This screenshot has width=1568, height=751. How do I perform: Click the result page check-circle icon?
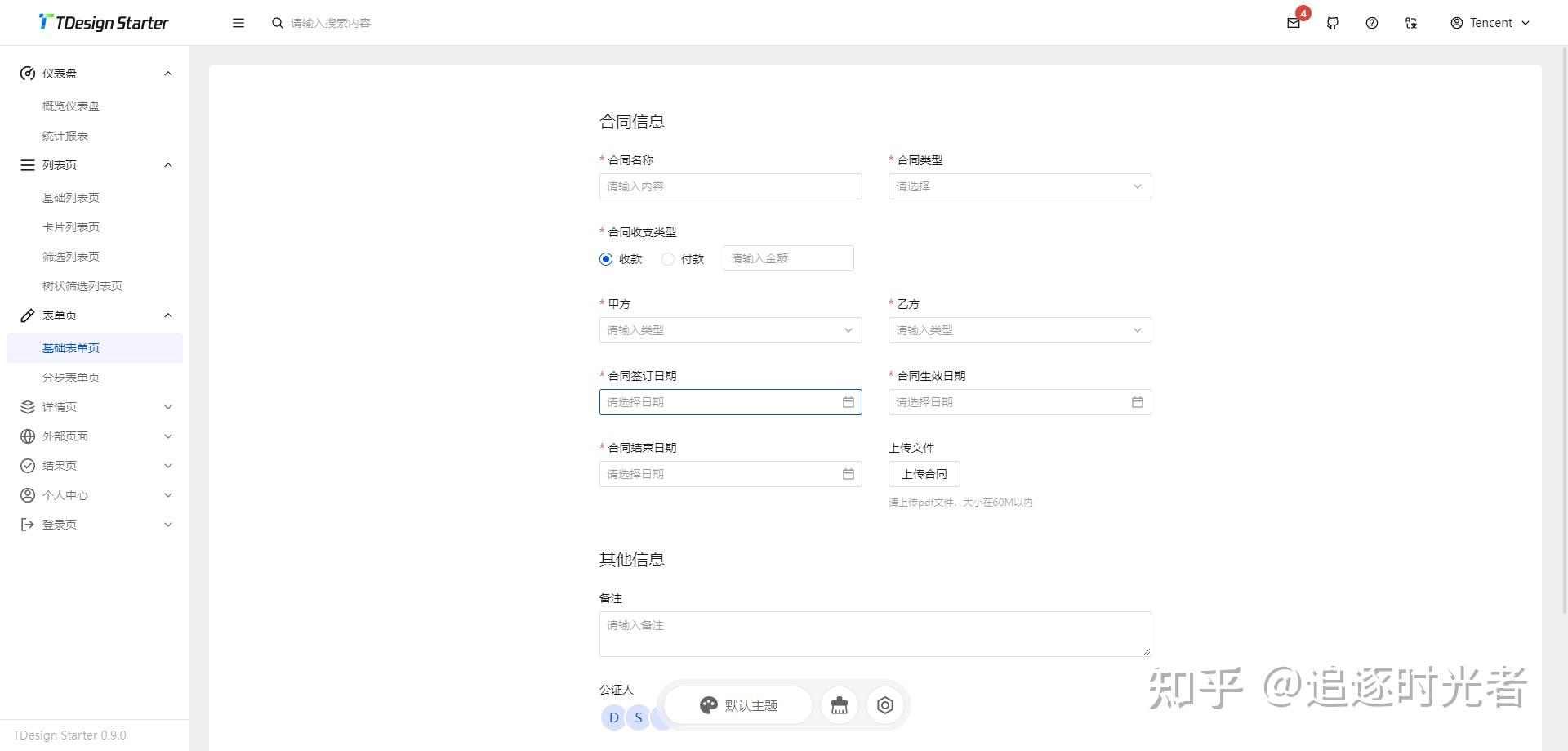[x=28, y=466]
